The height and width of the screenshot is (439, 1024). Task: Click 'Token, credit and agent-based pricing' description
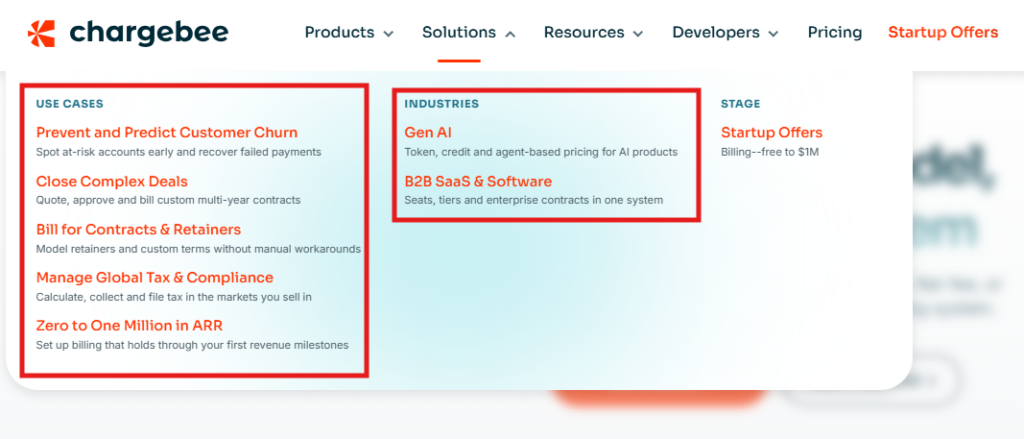(541, 152)
